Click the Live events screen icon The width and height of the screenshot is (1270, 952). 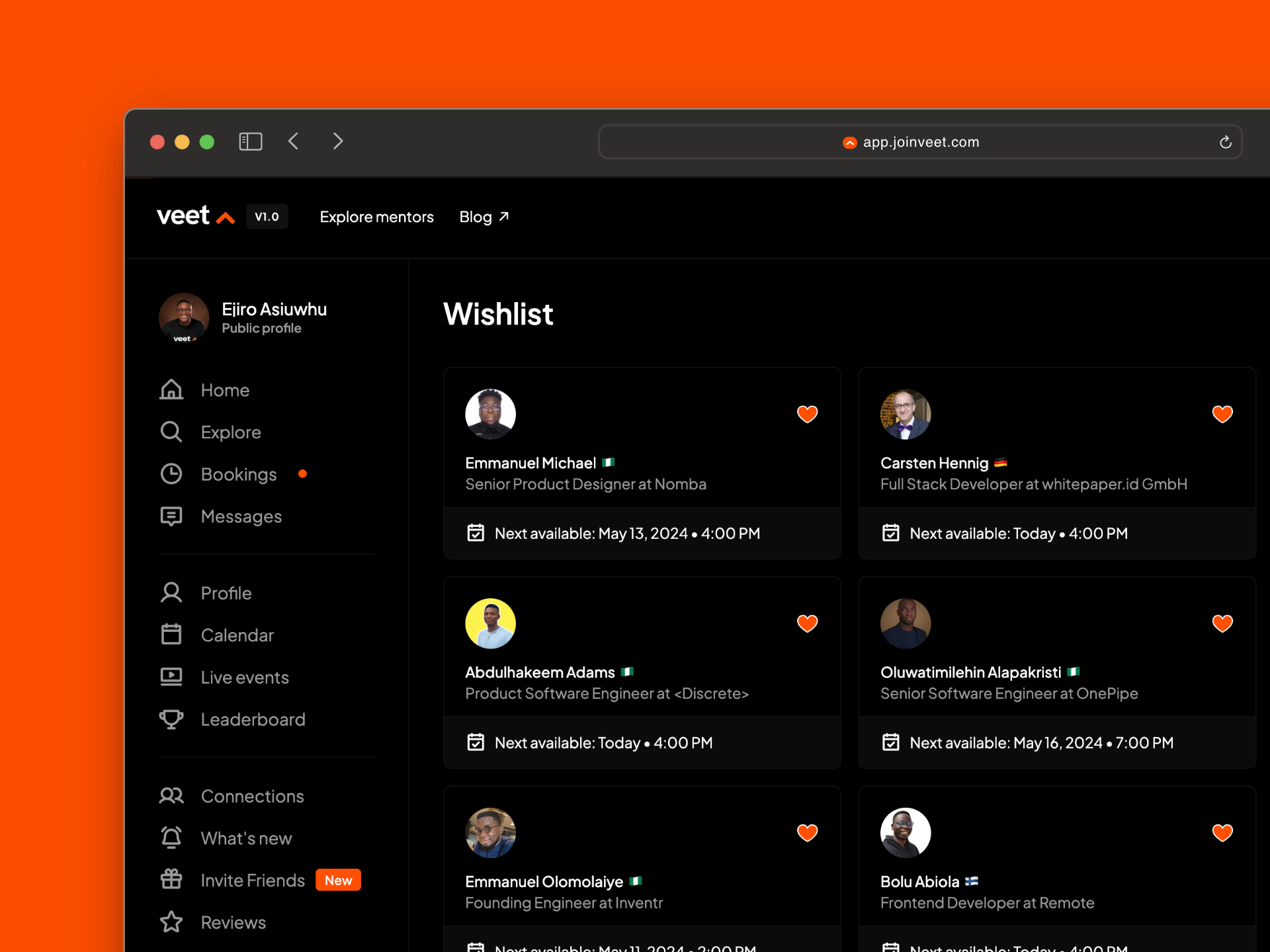tap(171, 677)
